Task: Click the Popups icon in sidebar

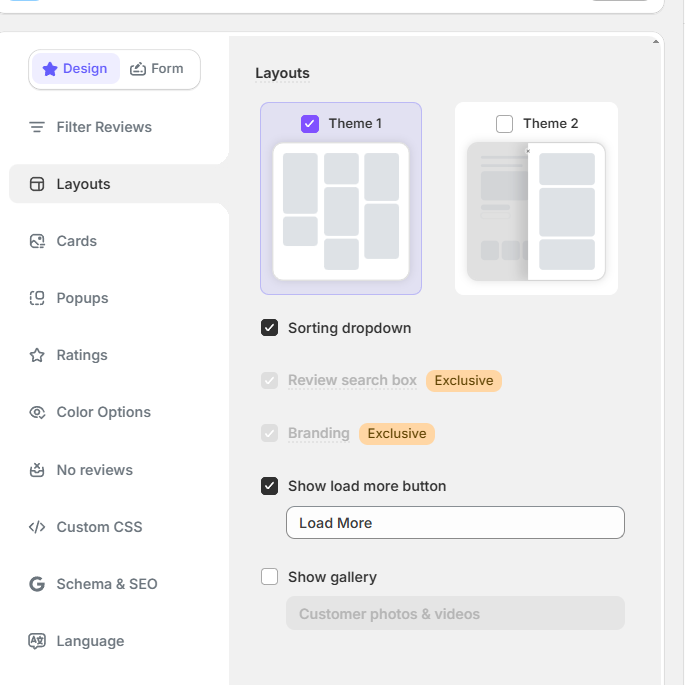Action: 37,298
